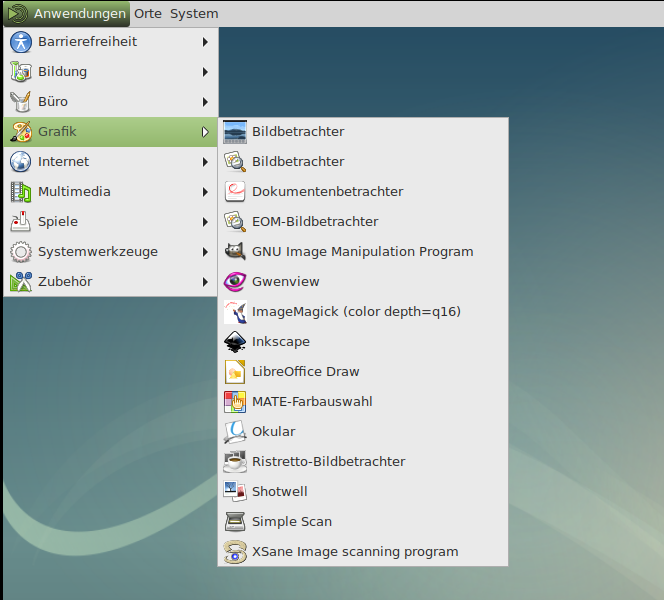Click the LibreOffice Draw icon

click(x=235, y=372)
